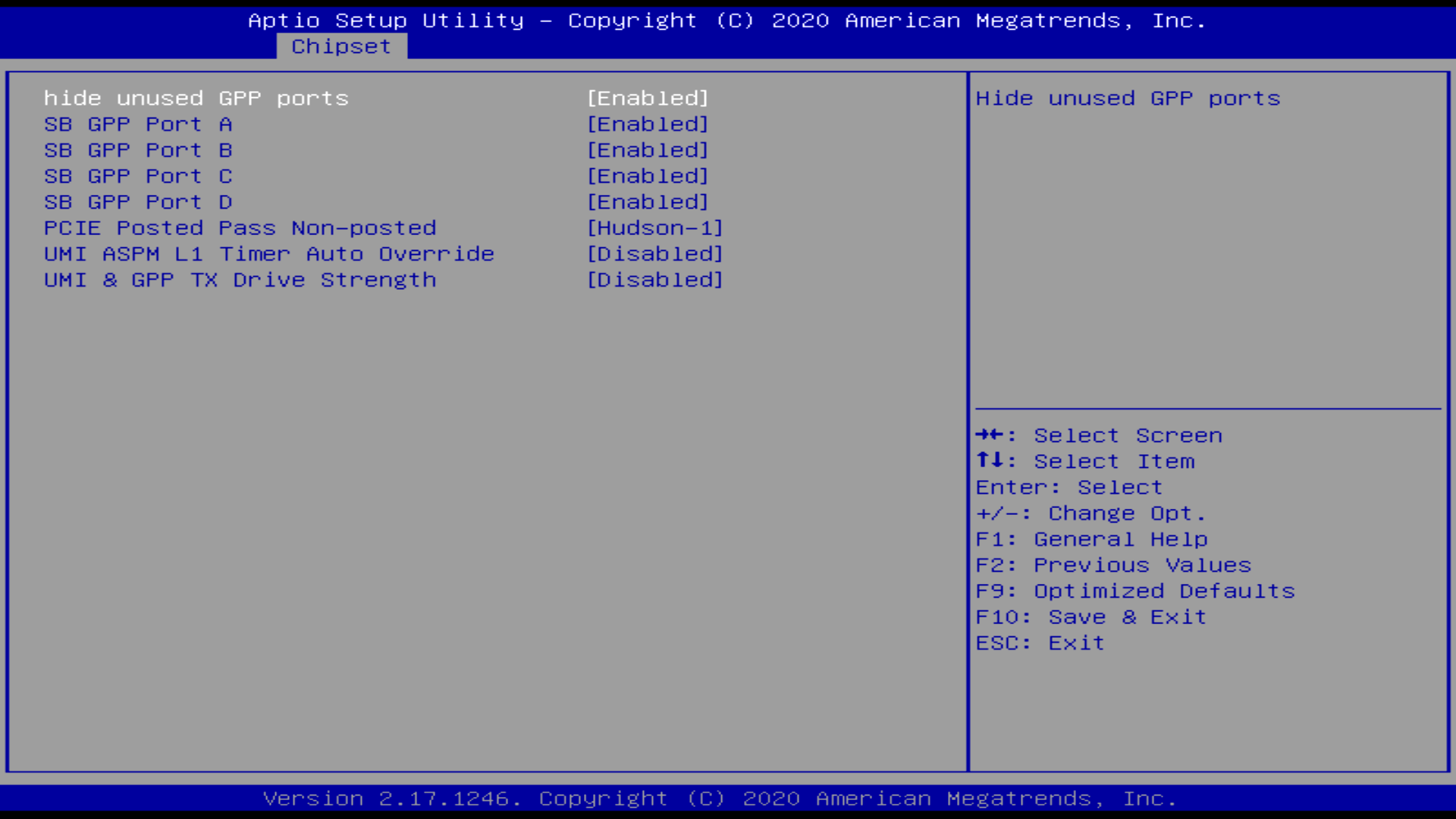The height and width of the screenshot is (819, 1456).
Task: Click F1: General Help hint
Action: point(1090,539)
